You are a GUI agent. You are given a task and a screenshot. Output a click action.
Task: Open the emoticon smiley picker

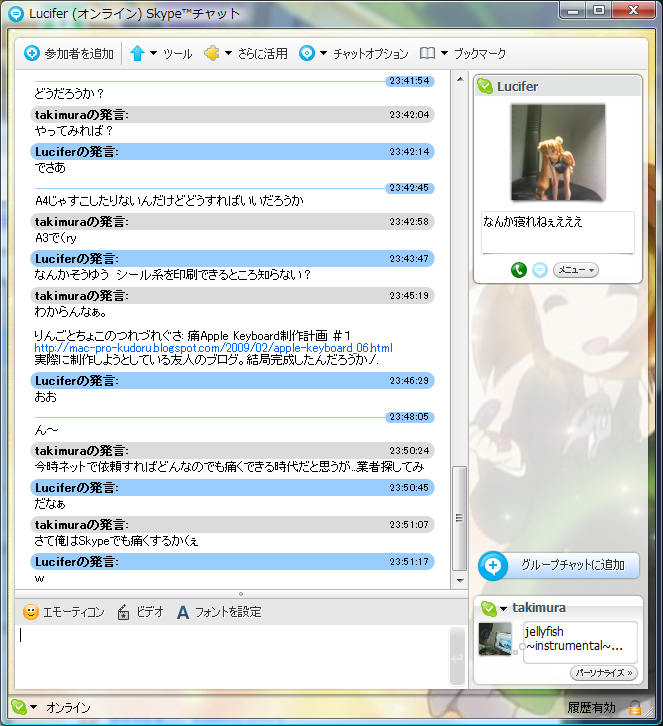pyautogui.click(x=31, y=612)
